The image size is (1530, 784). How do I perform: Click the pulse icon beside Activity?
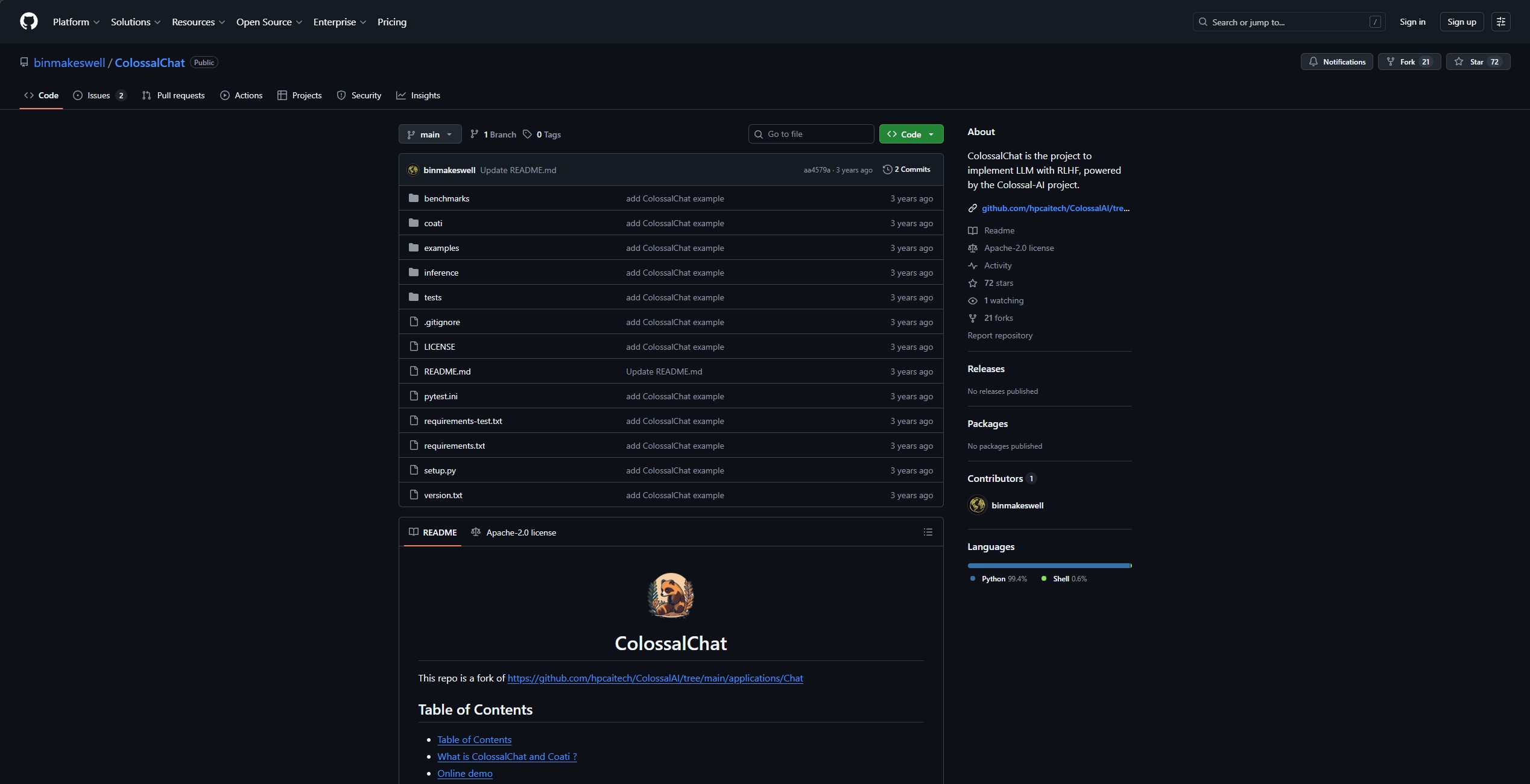tap(973, 265)
